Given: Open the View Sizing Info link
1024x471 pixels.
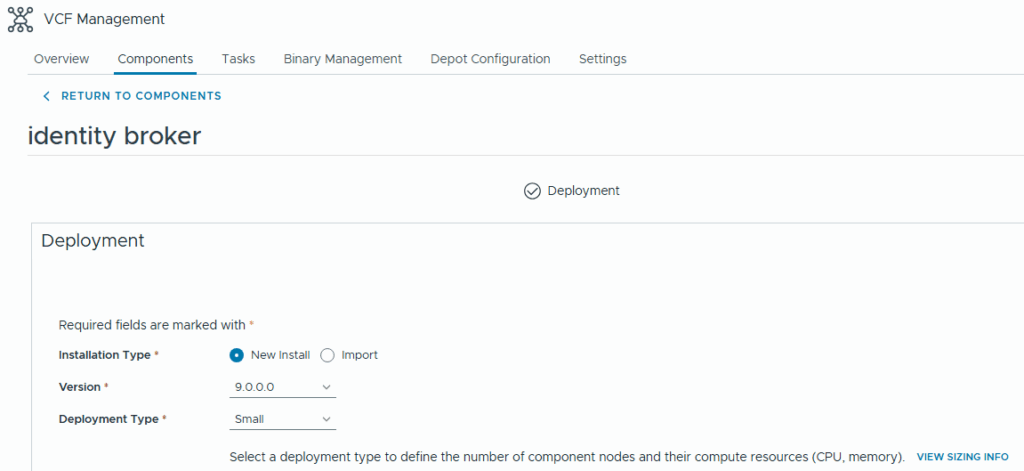Looking at the screenshot, I should pos(962,457).
